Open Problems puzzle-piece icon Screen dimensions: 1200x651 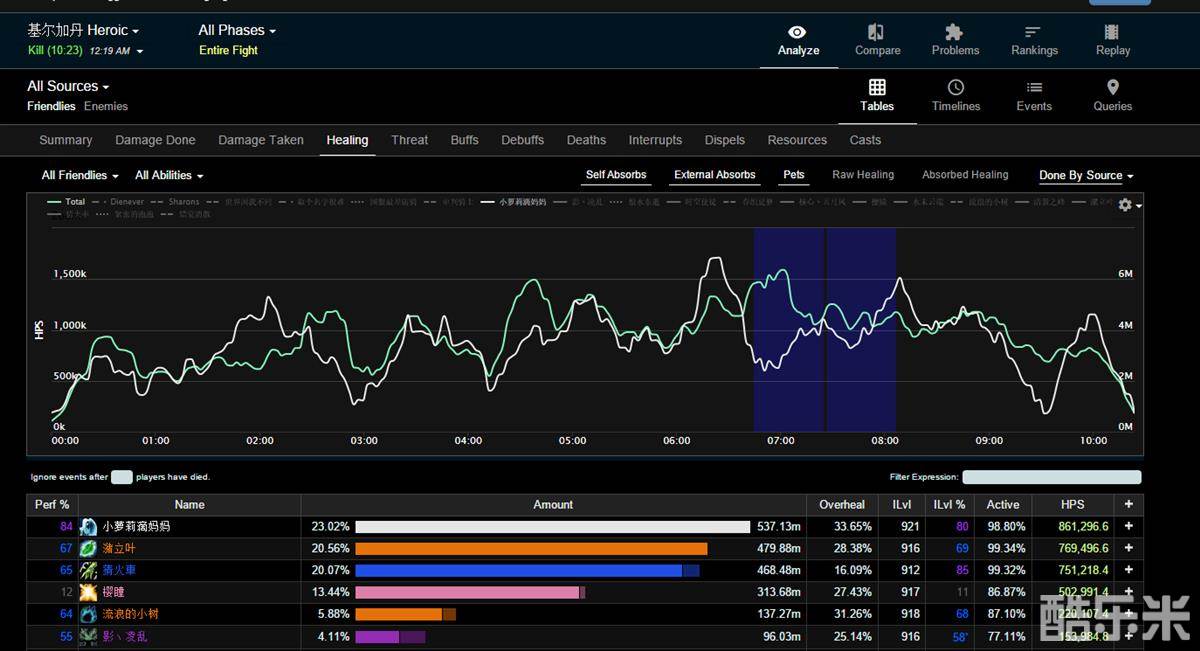pyautogui.click(x=954, y=33)
